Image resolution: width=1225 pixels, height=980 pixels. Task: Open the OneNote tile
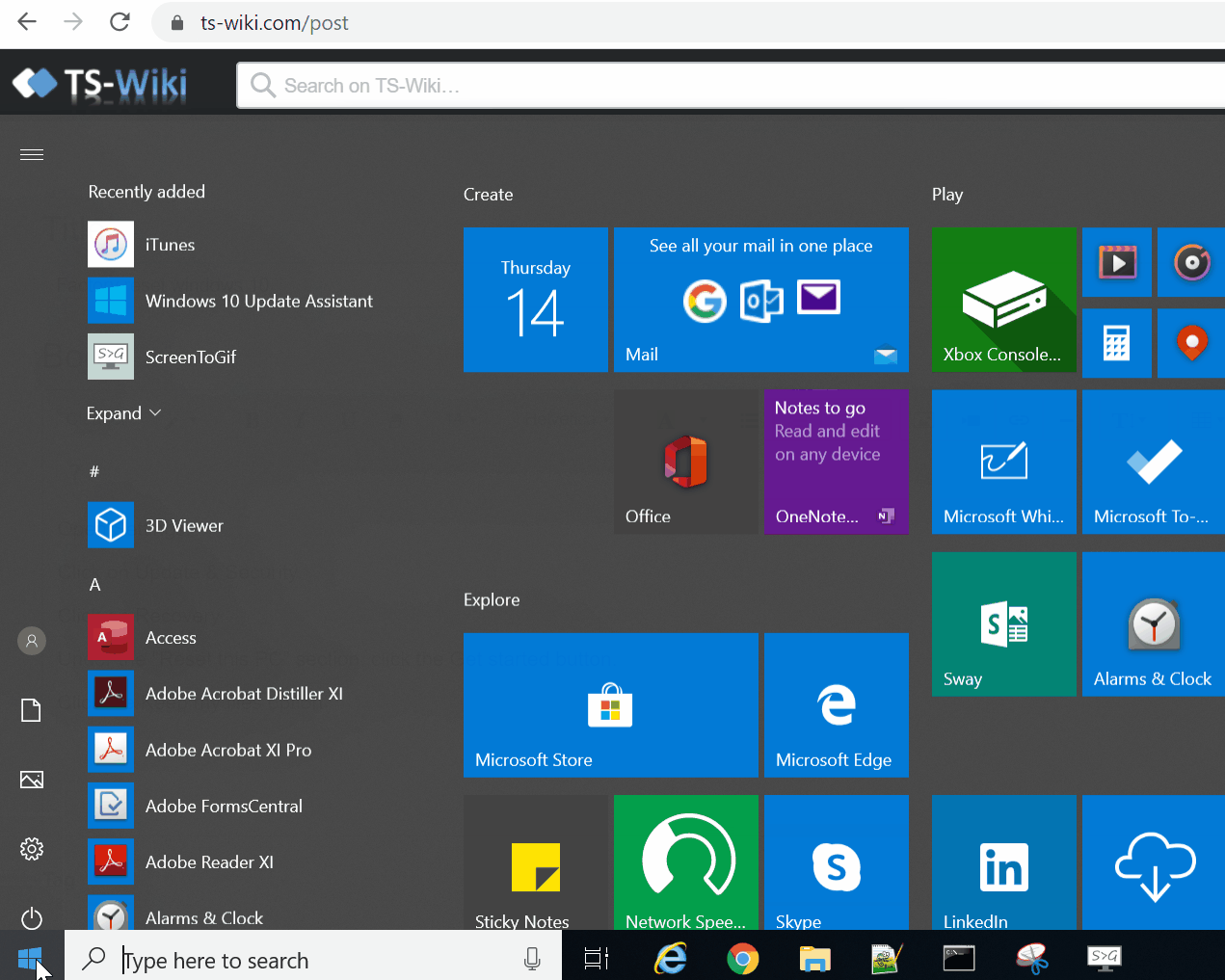click(837, 462)
